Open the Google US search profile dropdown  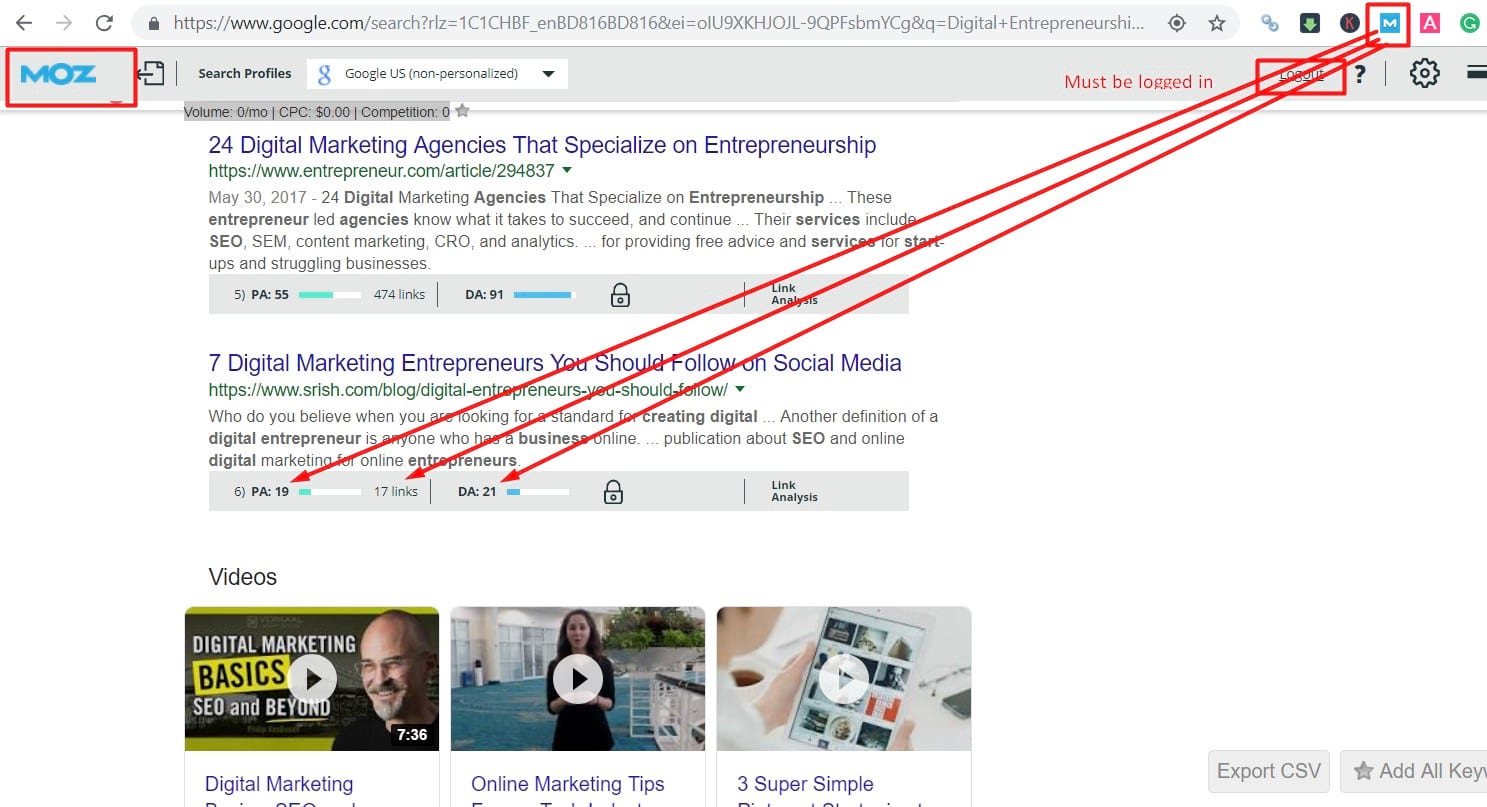coord(437,74)
